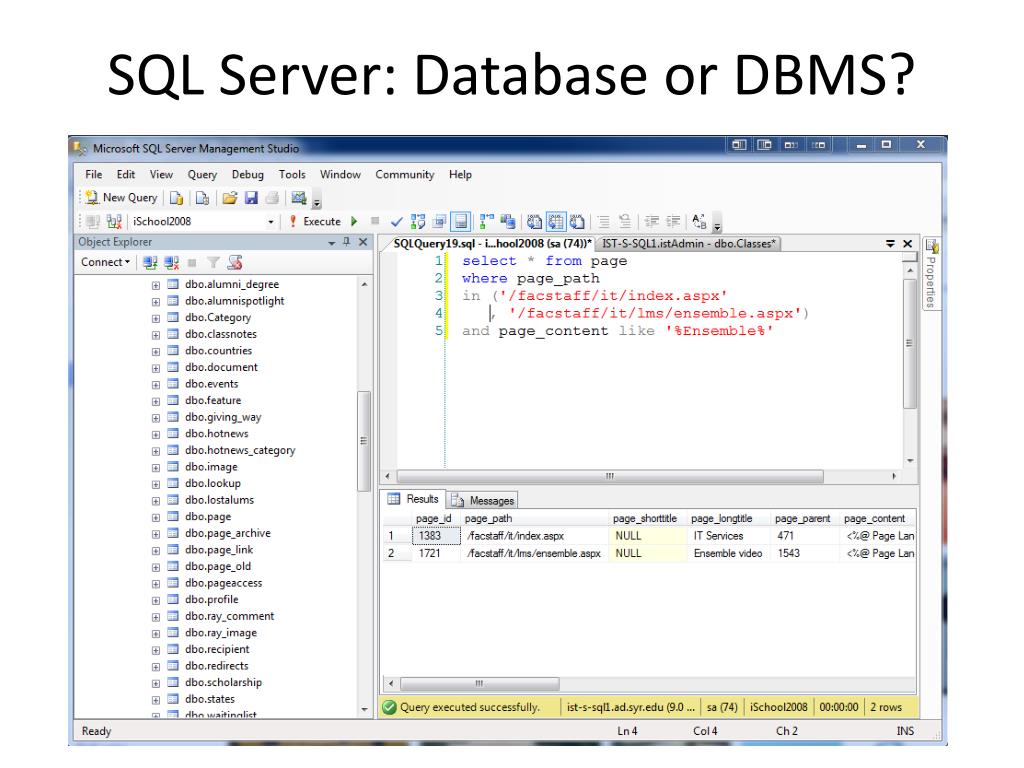Screen dimensions: 1024x768
Task: Click the red script icon in Object Explorer toolbar
Action: coord(235,263)
